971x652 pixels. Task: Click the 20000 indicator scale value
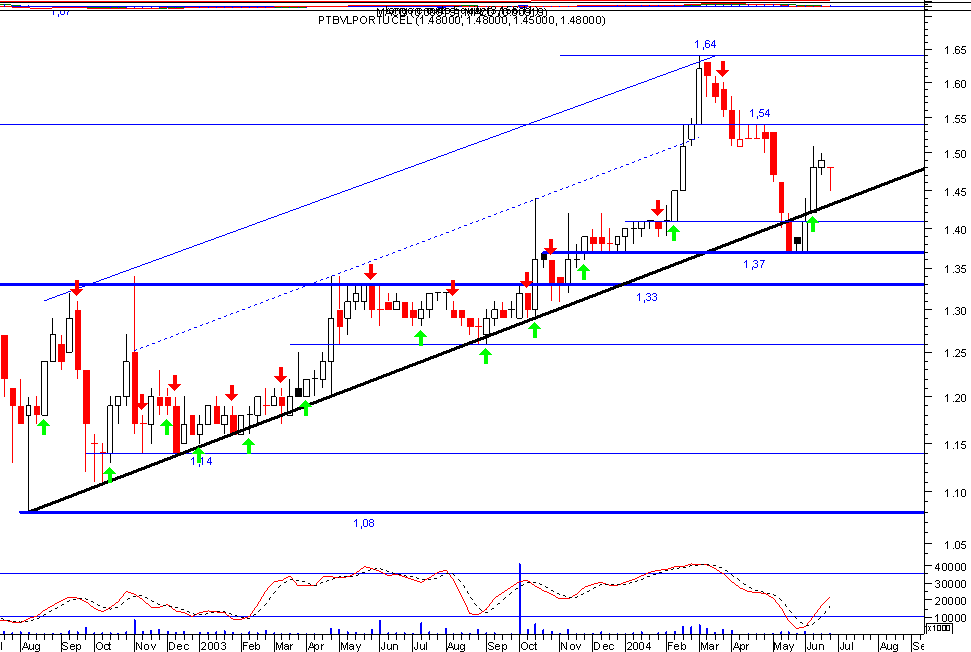[952, 601]
